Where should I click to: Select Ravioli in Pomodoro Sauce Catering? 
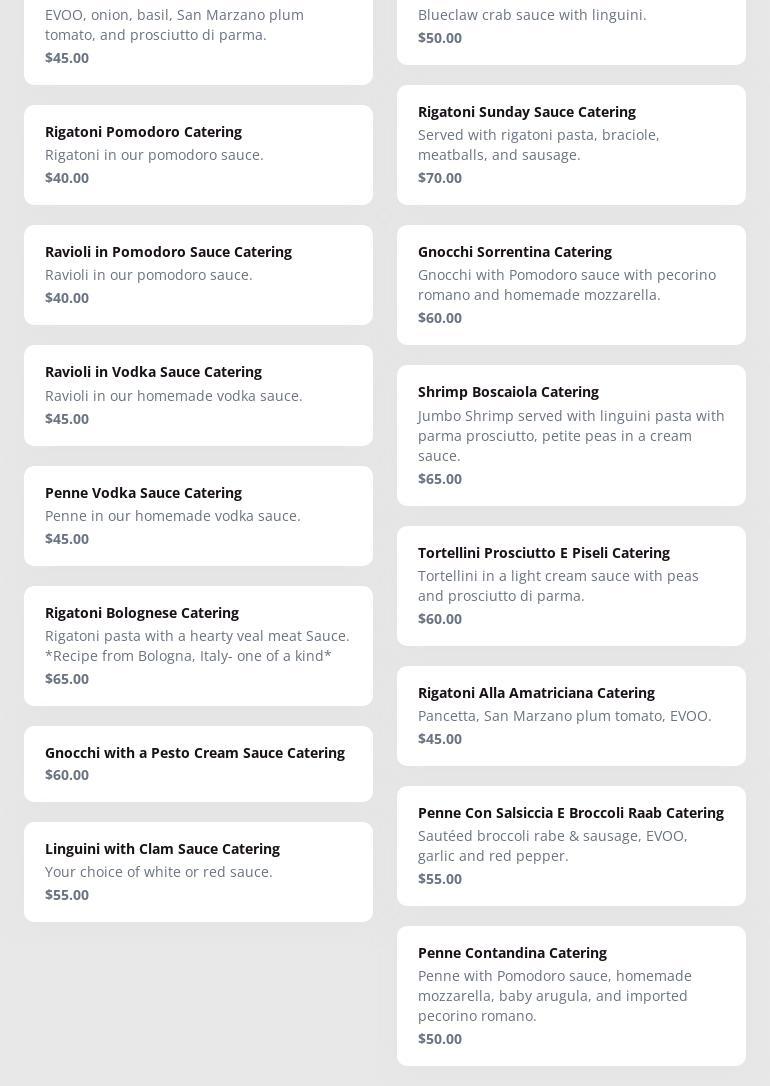coord(198,275)
